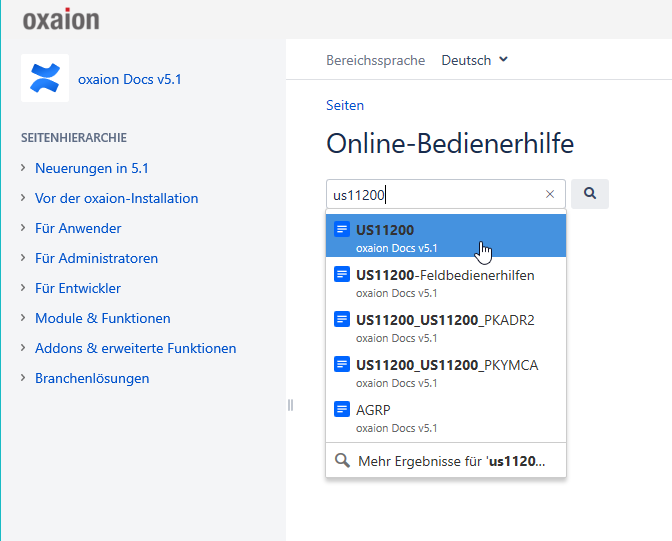Screen dimensions: 672x541
Task: Click page icon beside AGRP result
Action: coord(342,410)
